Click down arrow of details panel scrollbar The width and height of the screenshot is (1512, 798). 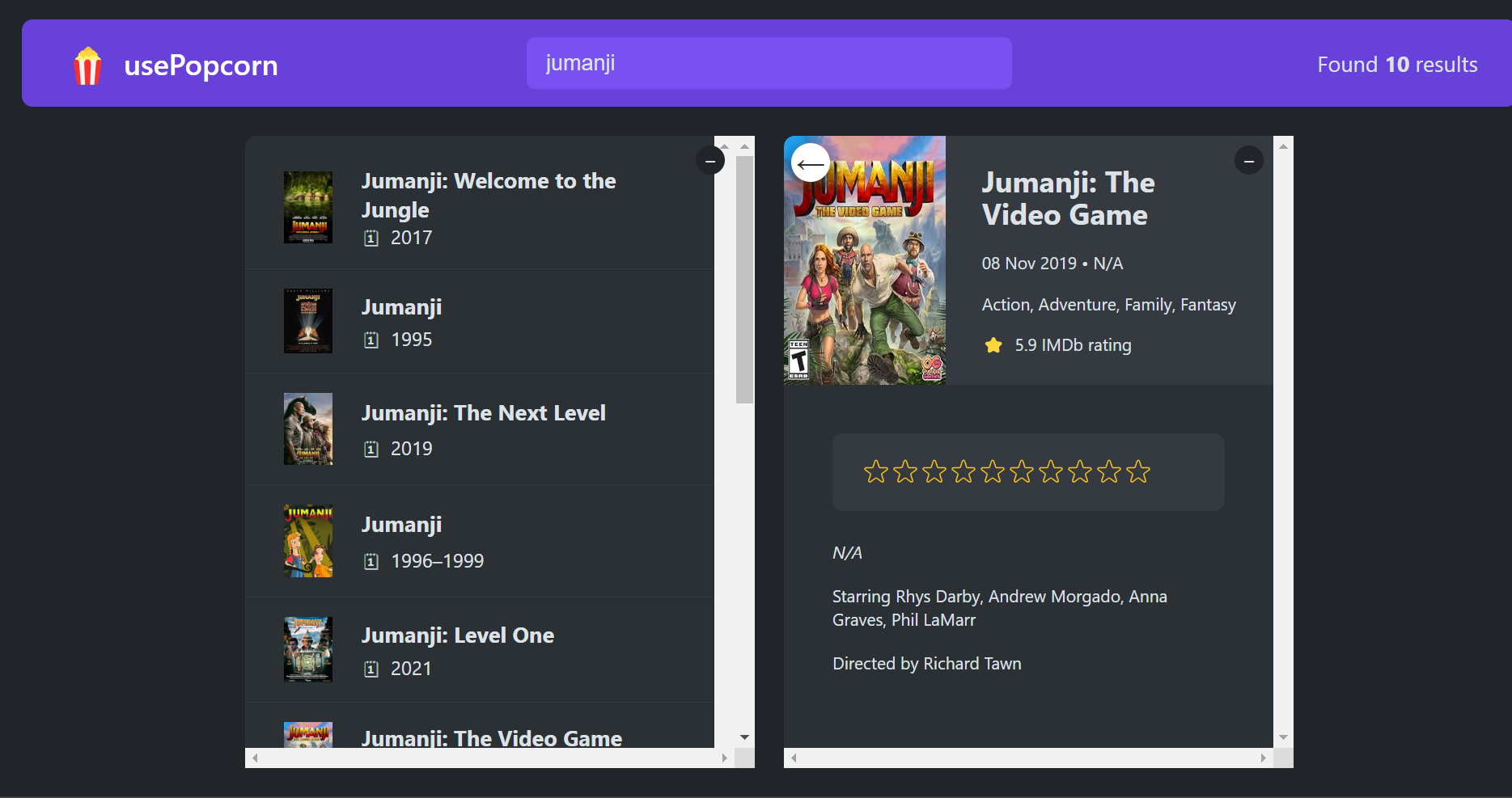pyautogui.click(x=1283, y=737)
